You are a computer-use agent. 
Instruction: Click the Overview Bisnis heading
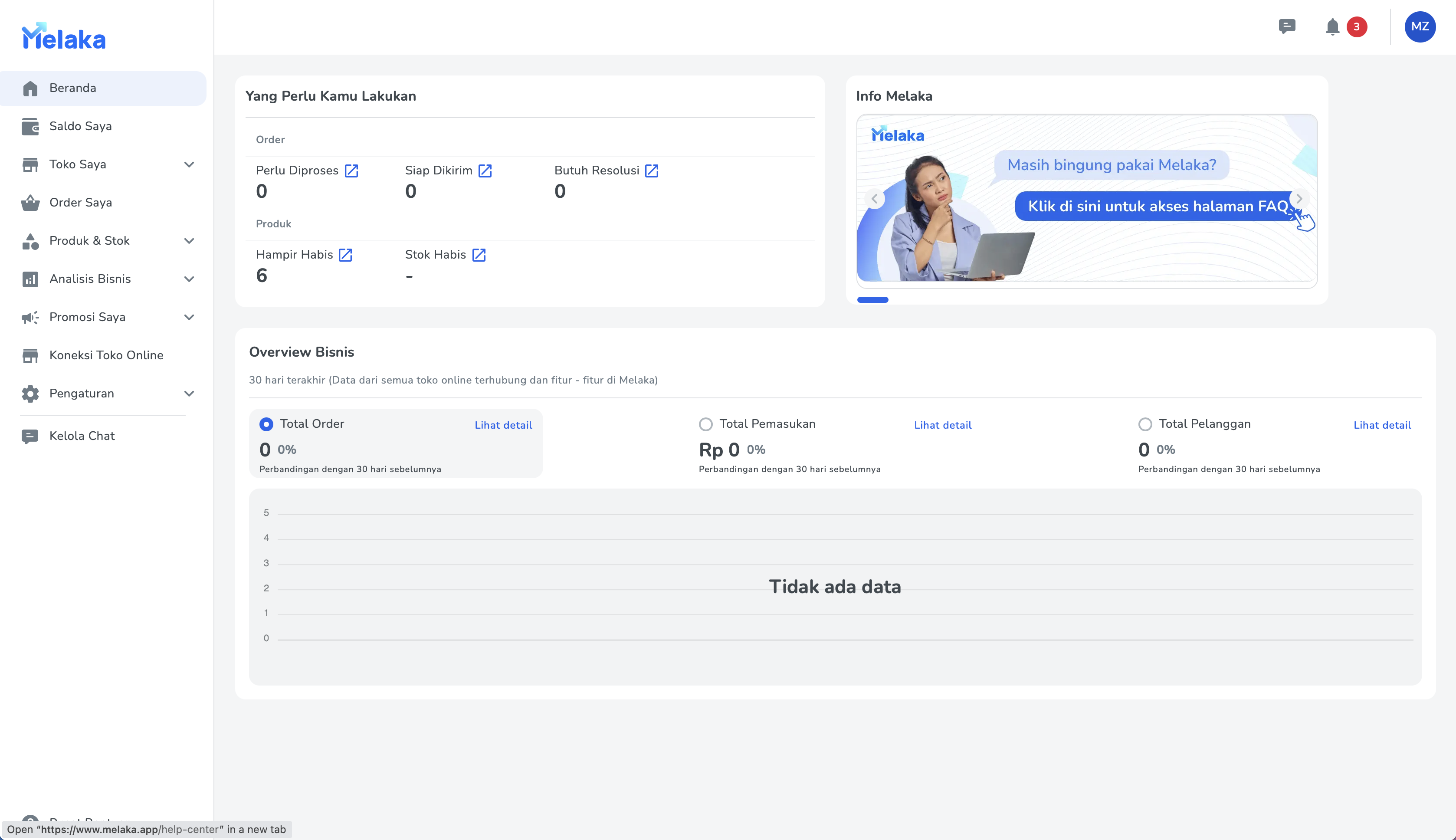tap(302, 352)
